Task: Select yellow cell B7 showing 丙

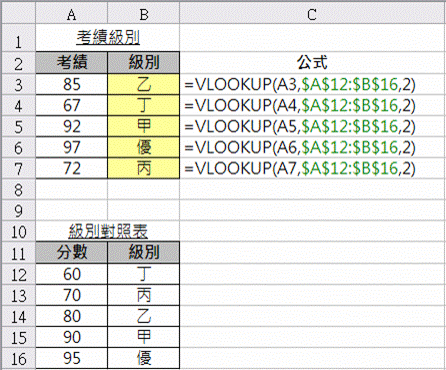Action: click(144, 168)
